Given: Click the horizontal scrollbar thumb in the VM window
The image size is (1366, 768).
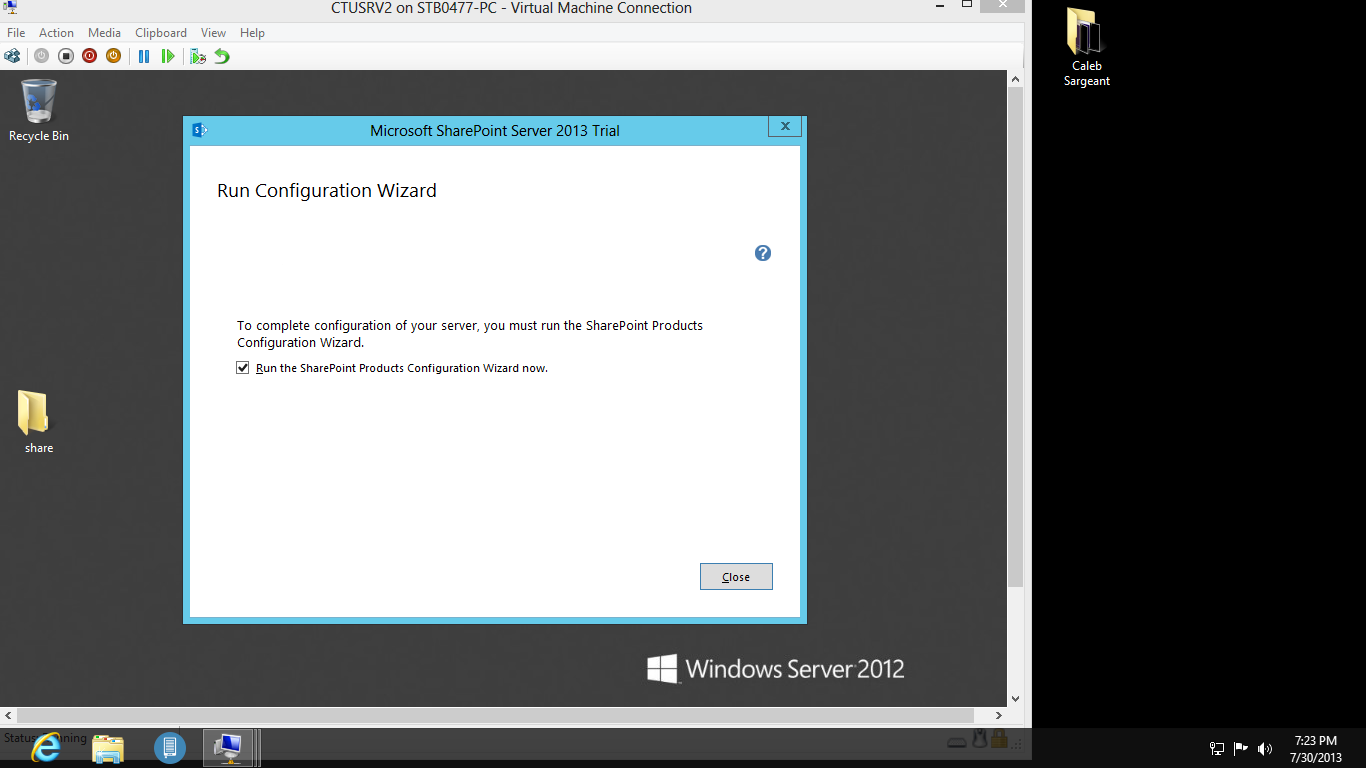Looking at the screenshot, I should click(x=496, y=716).
